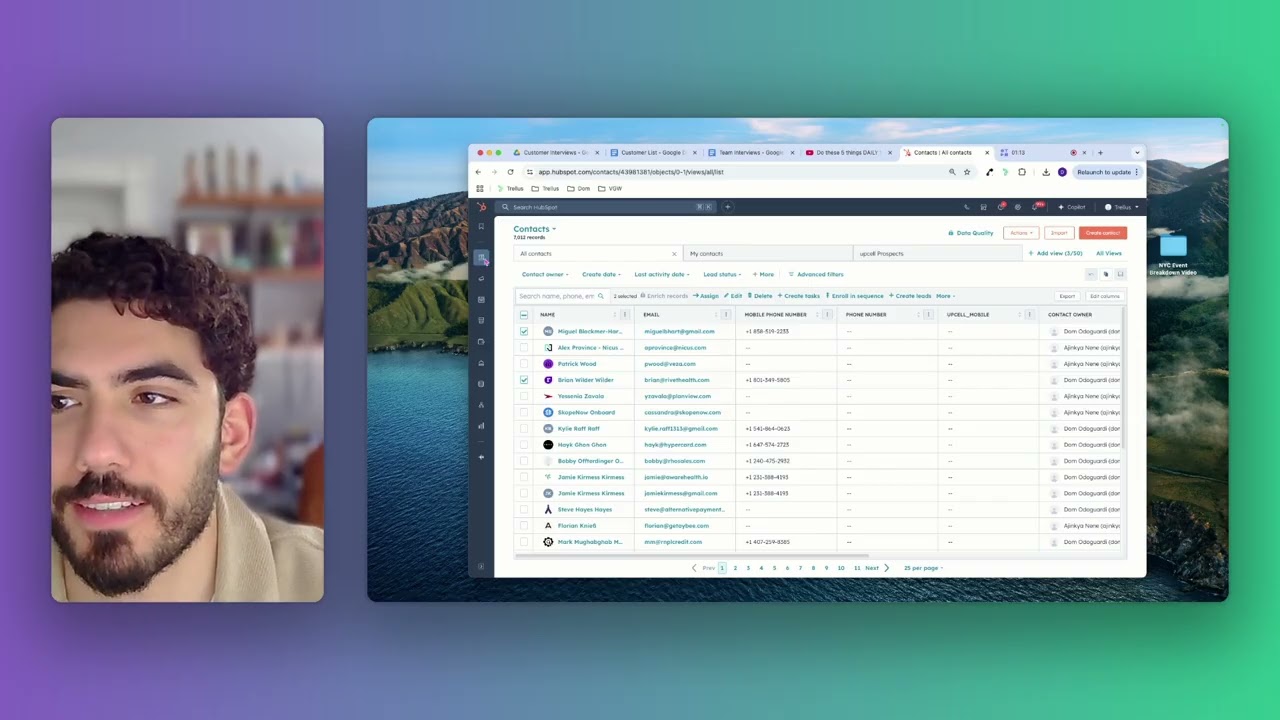Open the bookmarks icon in HubSpot sidebar
Screen dimensions: 1280x720
click(x=481, y=227)
